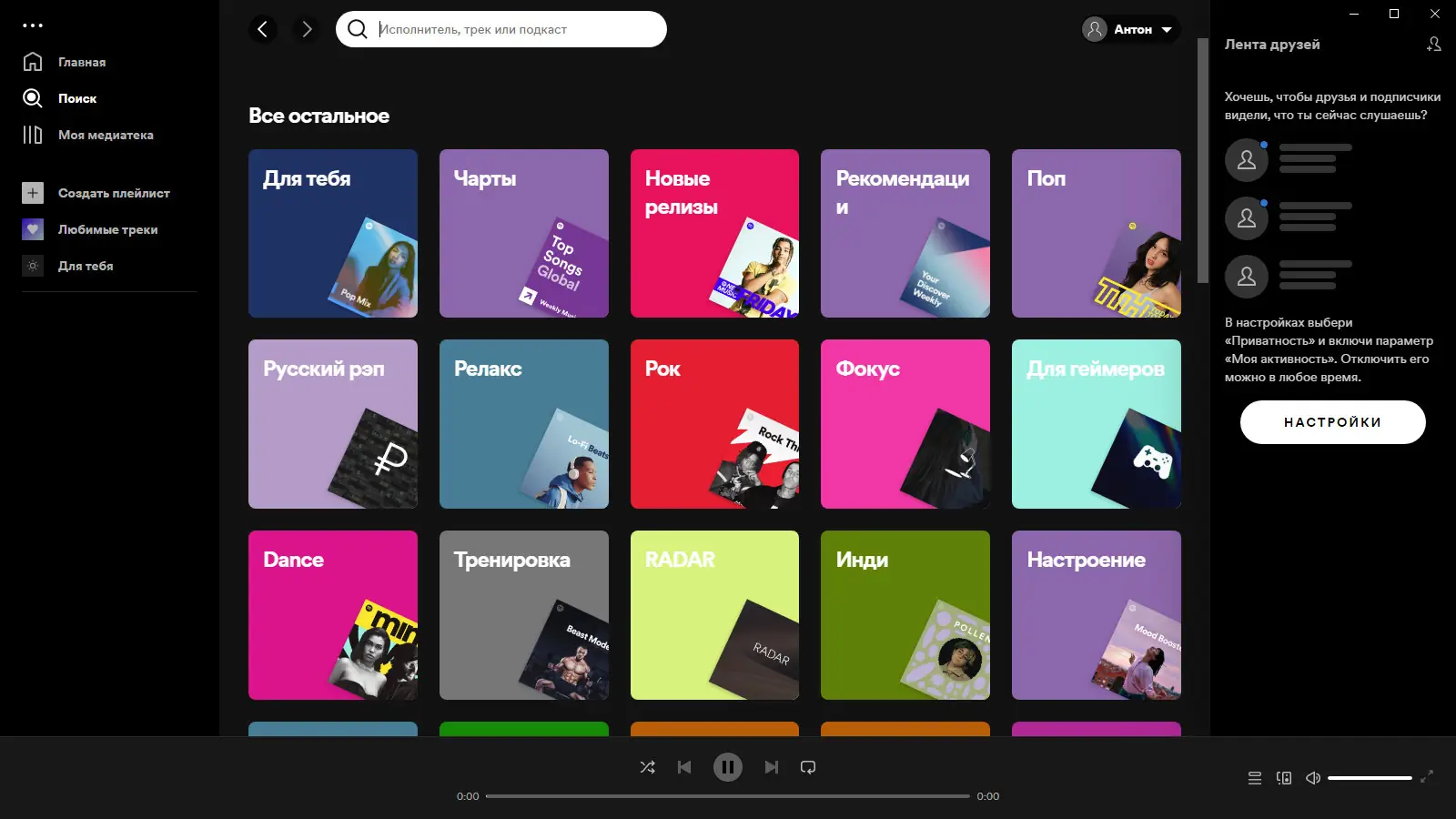The width and height of the screenshot is (1456, 819).
Task: Adjust the volume slider
Action: point(1370,778)
